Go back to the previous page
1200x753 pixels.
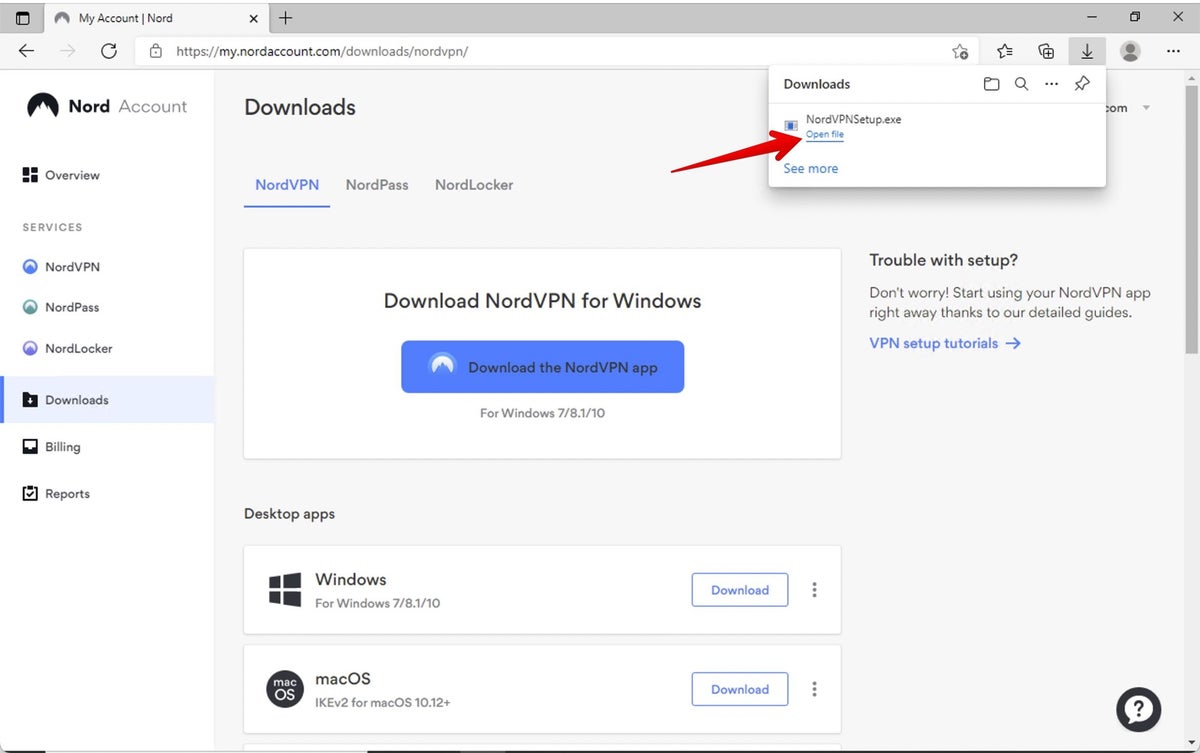pyautogui.click(x=26, y=51)
